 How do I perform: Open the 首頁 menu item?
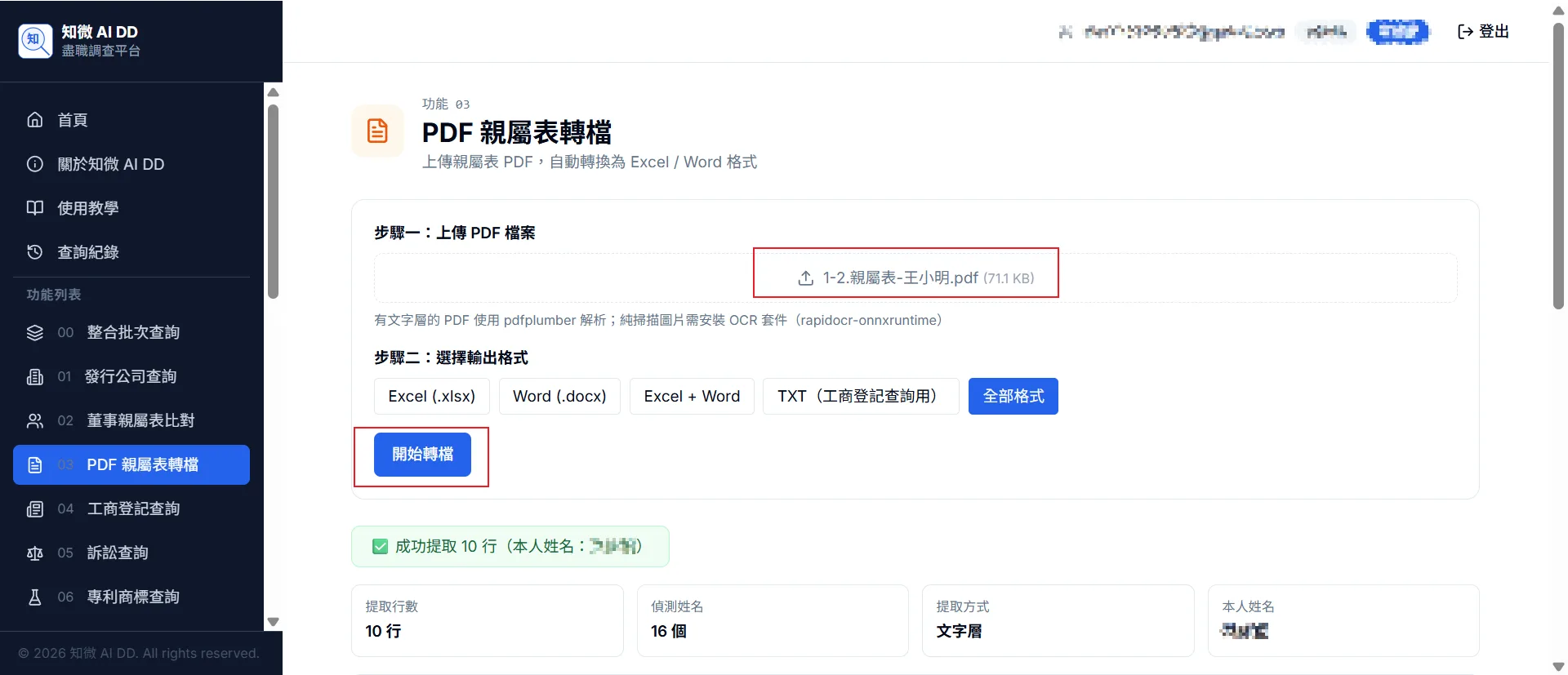point(131,120)
